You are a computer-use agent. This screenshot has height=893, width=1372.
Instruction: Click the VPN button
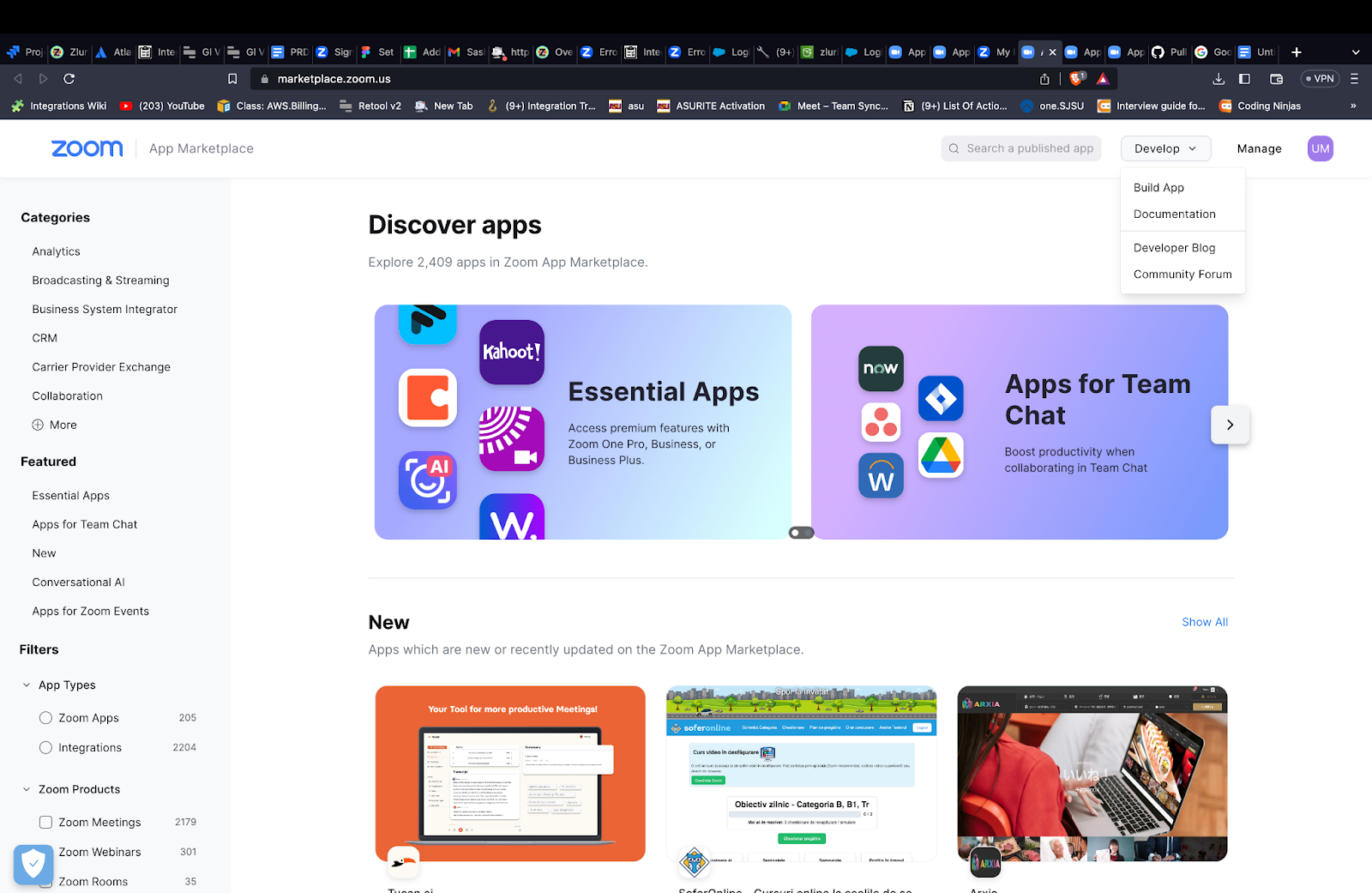pos(1321,79)
